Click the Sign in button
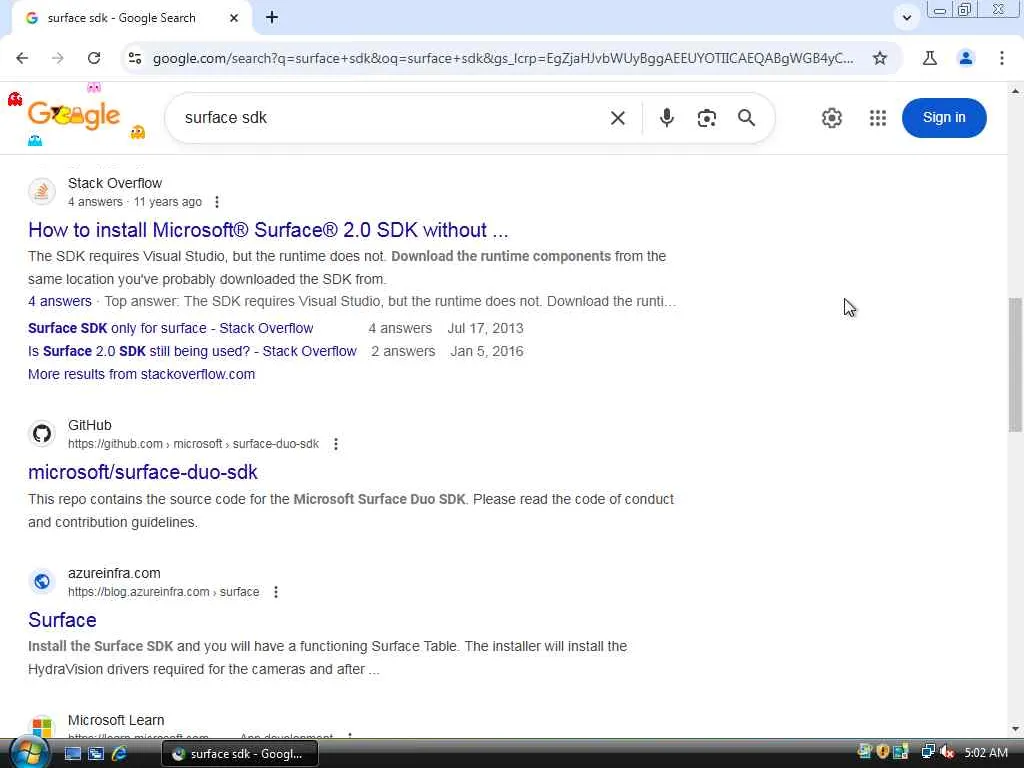Image resolution: width=1024 pixels, height=768 pixels. (944, 118)
